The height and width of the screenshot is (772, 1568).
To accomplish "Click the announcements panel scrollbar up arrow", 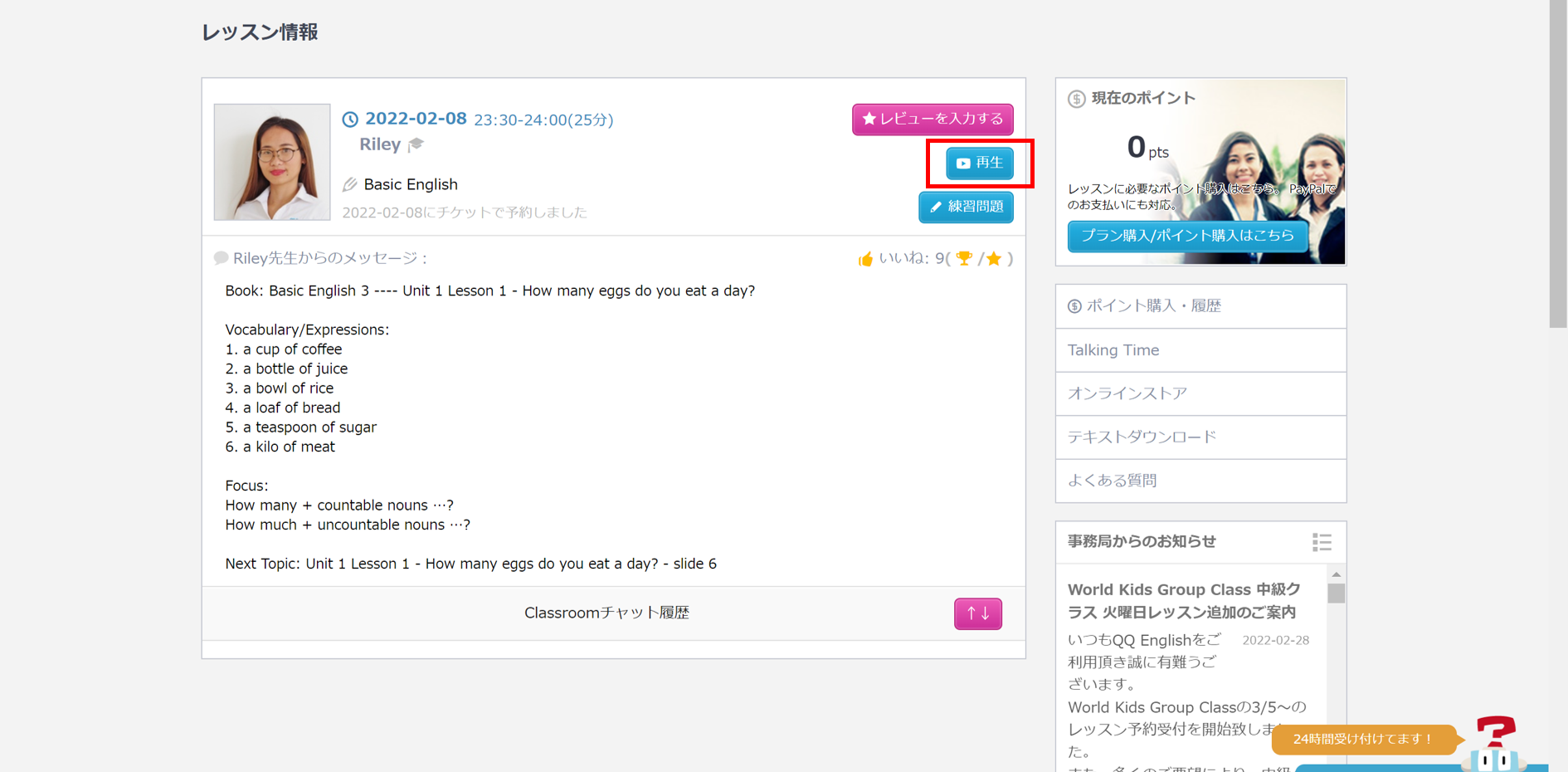I will pos(1336,574).
